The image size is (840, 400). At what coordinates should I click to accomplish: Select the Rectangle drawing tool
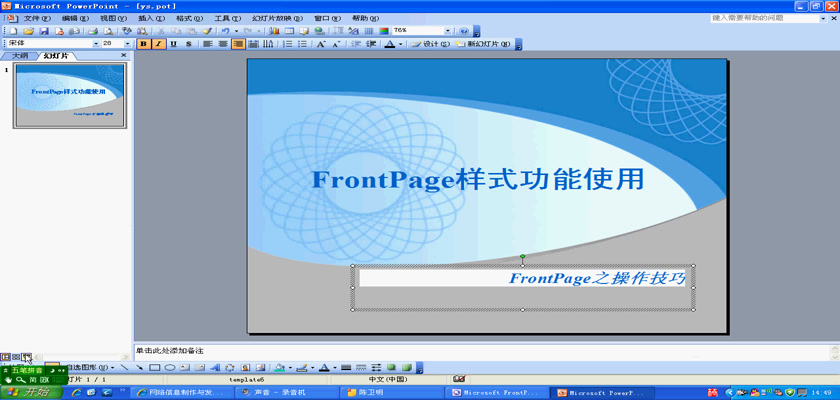[x=154, y=367]
